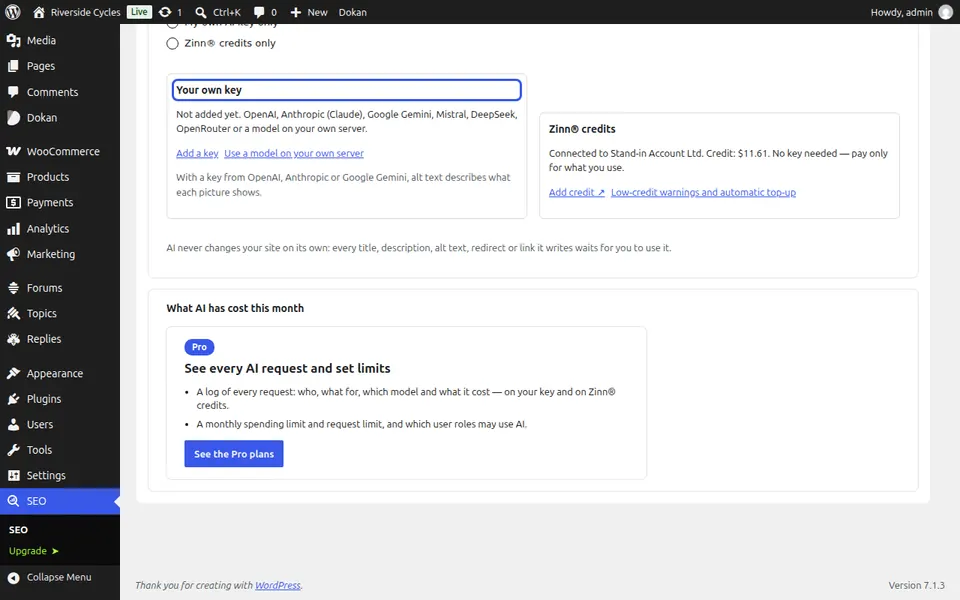Click the blue Pro badge
This screenshot has height=600, width=960.
click(200, 347)
